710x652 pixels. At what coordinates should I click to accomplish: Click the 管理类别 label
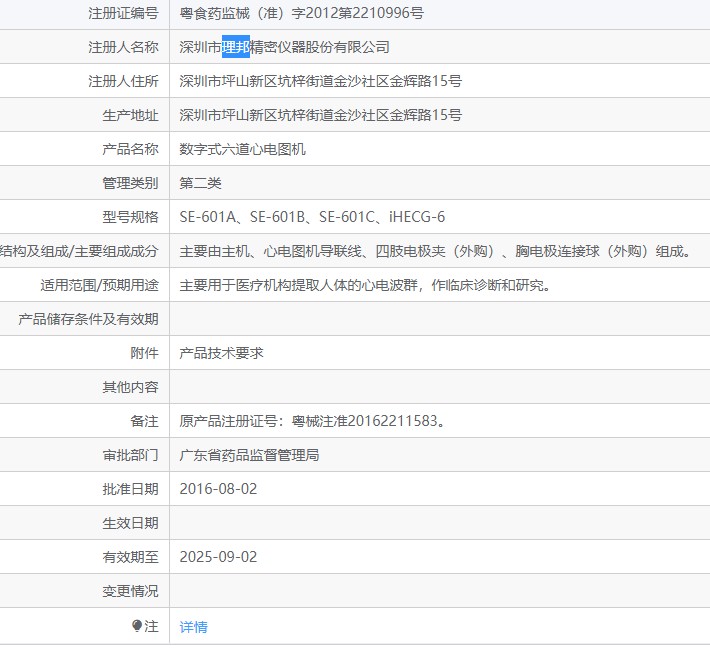[130, 183]
